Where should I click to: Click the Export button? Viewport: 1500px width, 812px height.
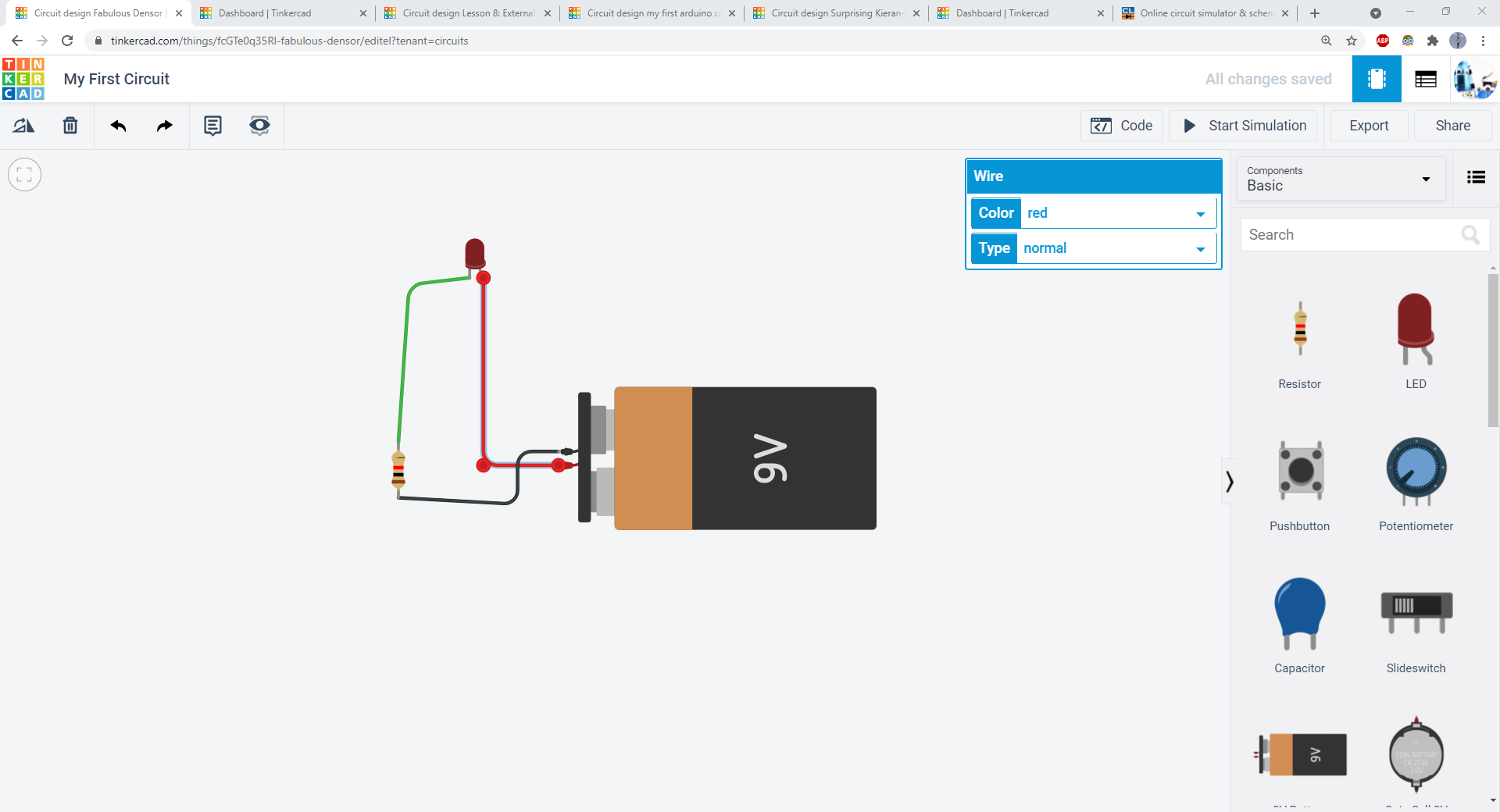1368,125
